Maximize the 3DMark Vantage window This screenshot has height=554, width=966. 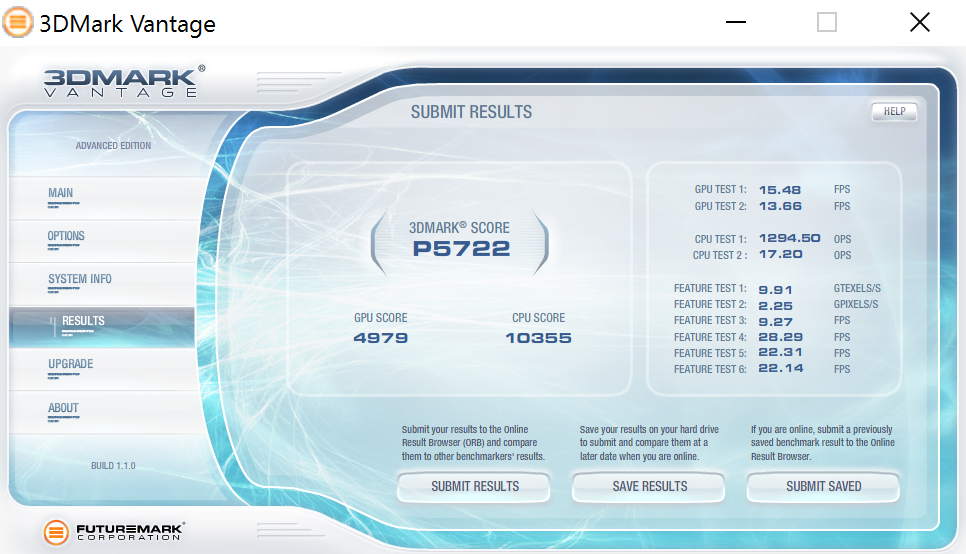[x=827, y=23]
